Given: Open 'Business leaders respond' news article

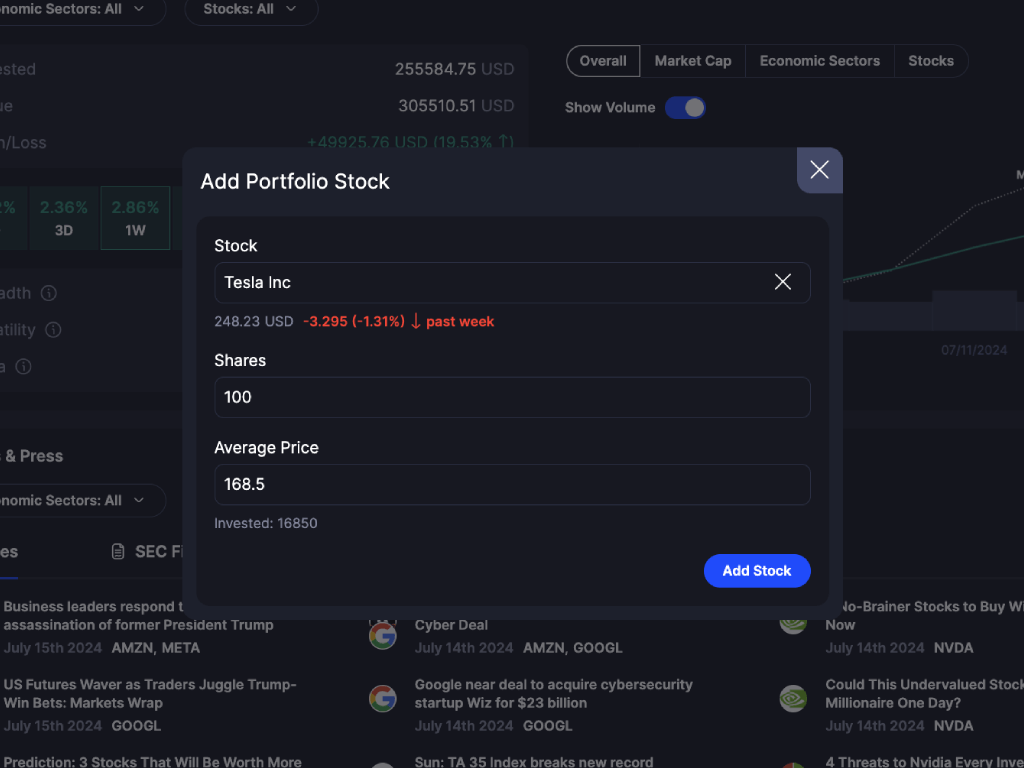Looking at the screenshot, I should [x=138, y=616].
